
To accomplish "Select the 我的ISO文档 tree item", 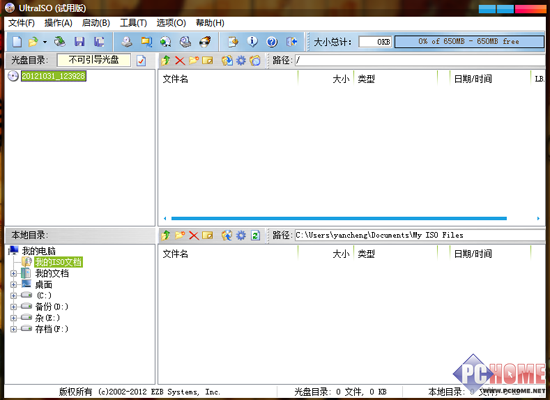I will [x=59, y=262].
